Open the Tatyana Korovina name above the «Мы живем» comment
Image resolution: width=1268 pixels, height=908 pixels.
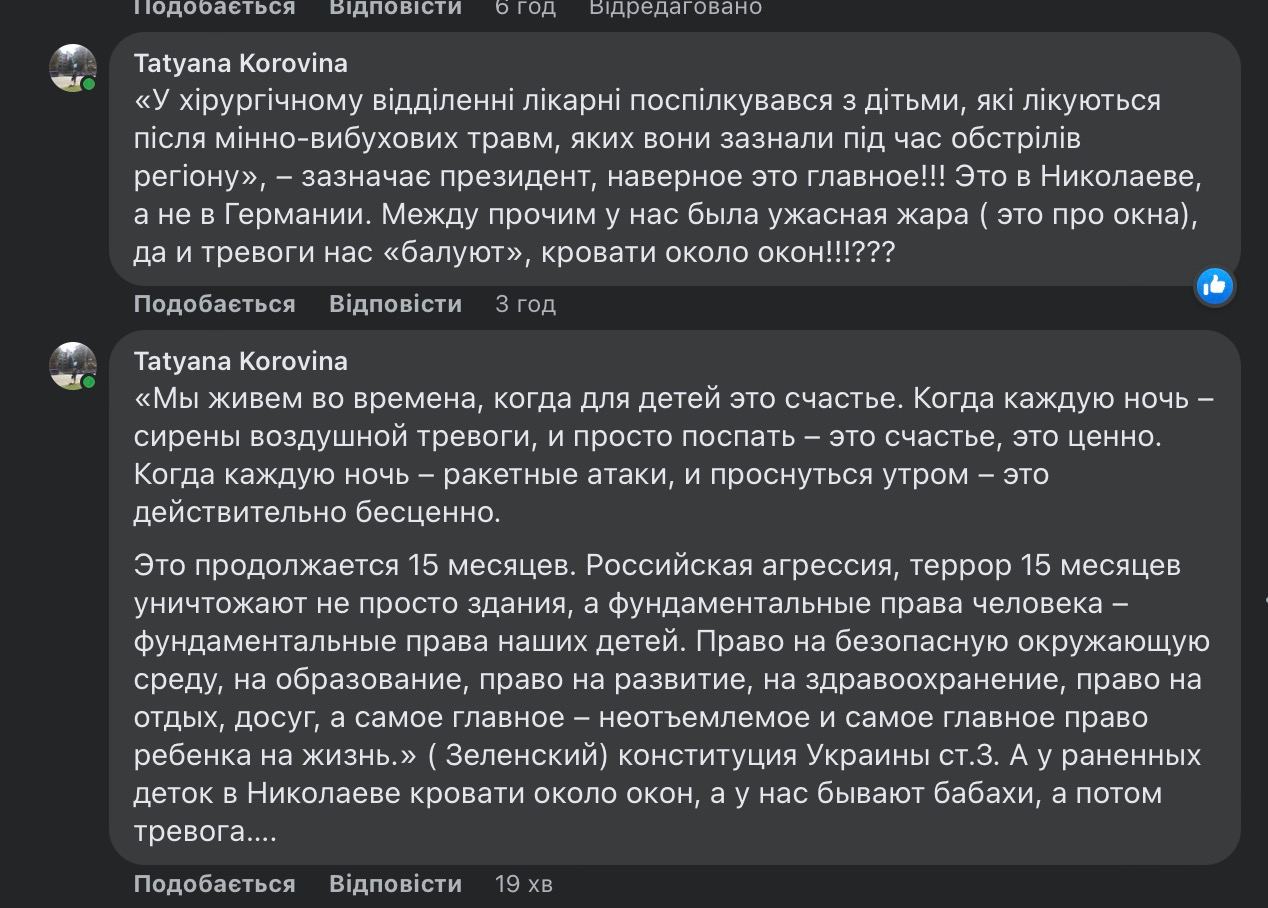point(241,361)
